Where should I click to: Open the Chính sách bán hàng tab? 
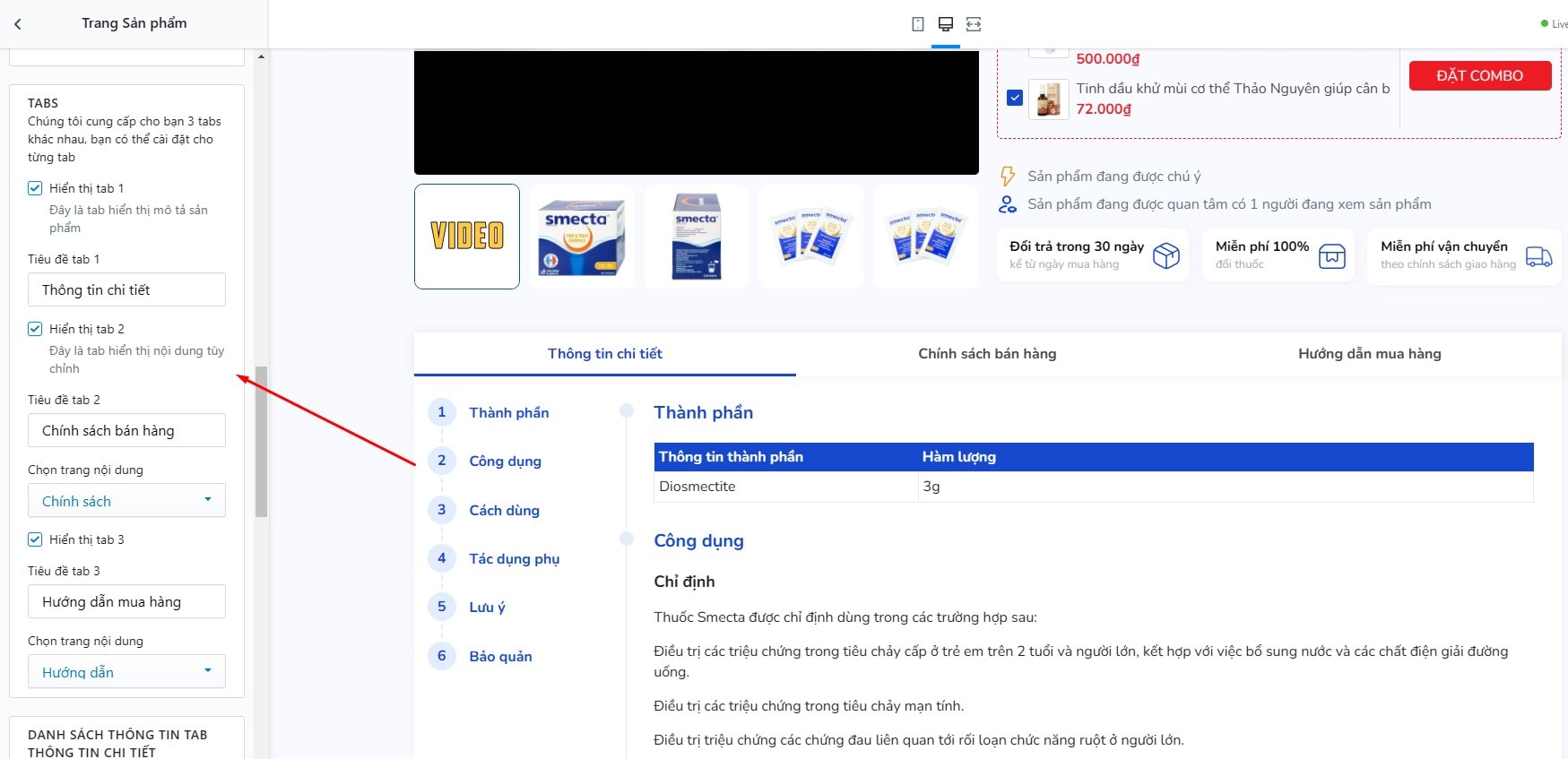click(987, 354)
